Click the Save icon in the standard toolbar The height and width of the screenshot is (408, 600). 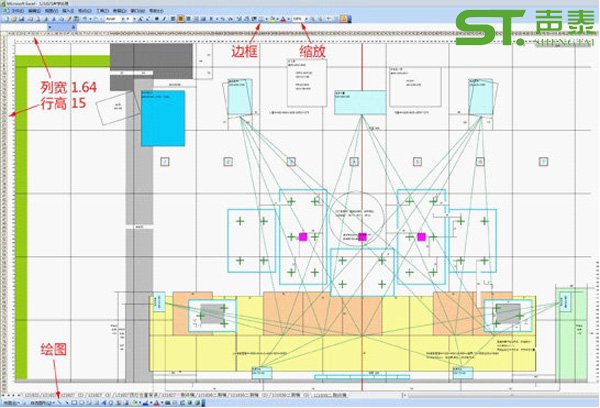pyautogui.click(x=21, y=18)
